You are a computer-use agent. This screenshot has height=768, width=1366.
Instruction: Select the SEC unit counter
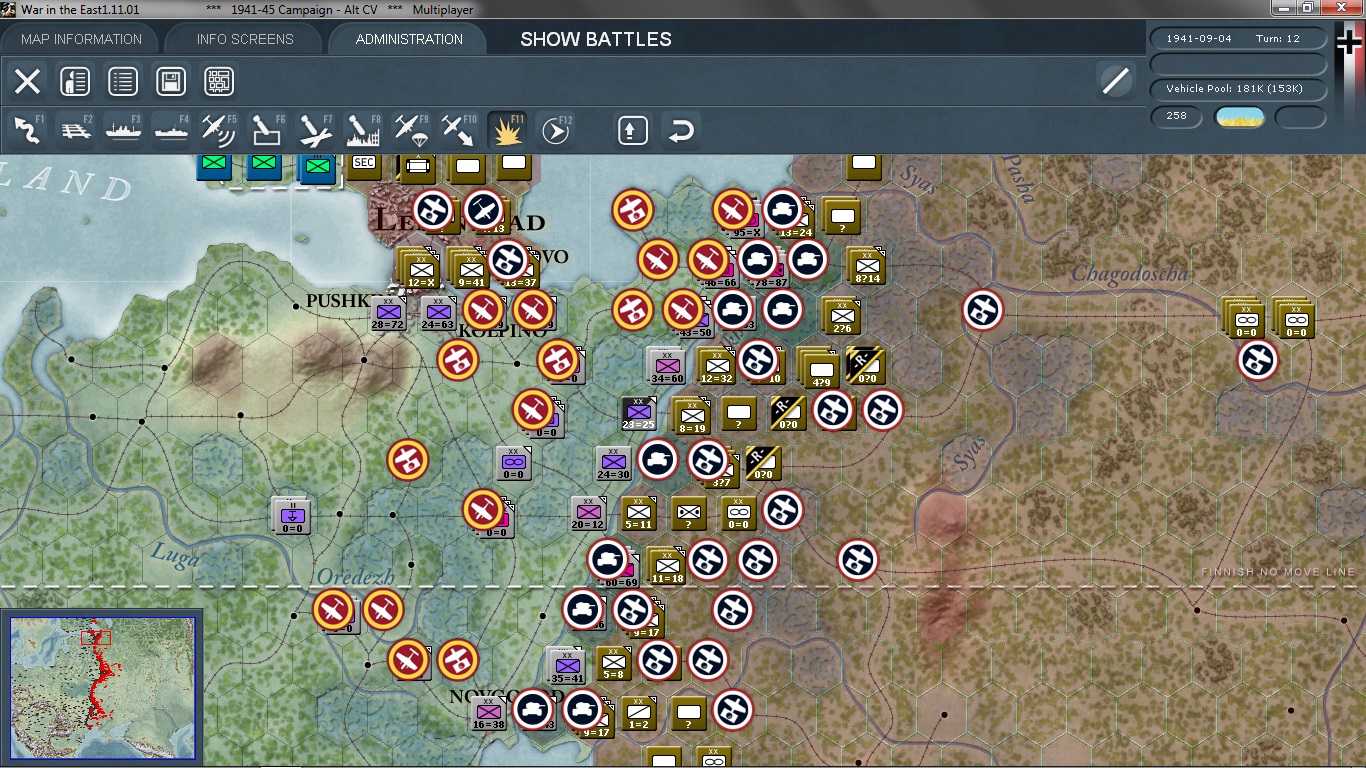pyautogui.click(x=365, y=166)
